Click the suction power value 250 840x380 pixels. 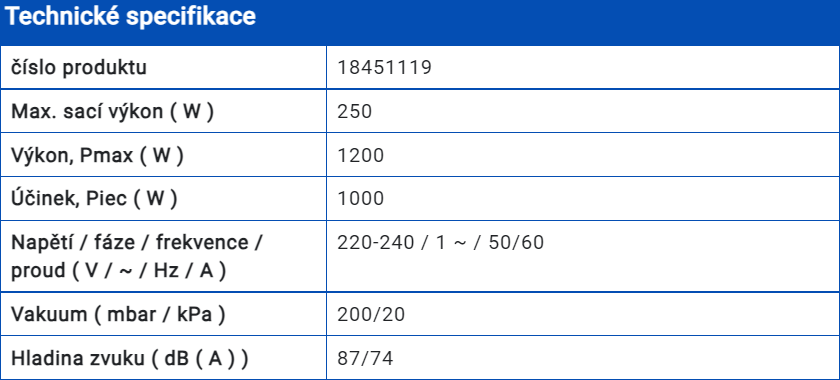(x=355, y=111)
